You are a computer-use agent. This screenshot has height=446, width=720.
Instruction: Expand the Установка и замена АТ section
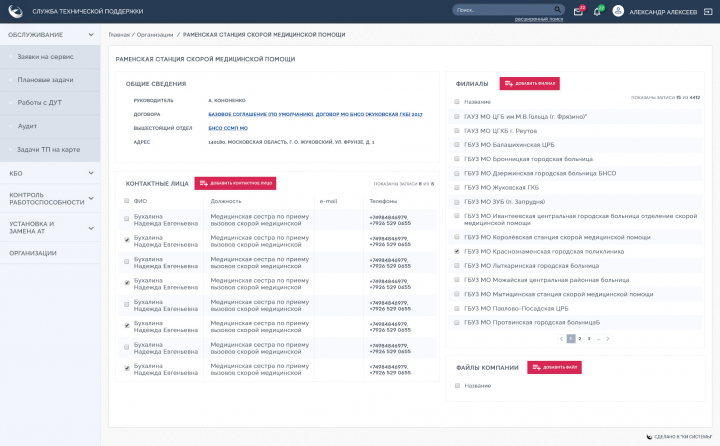point(91,228)
